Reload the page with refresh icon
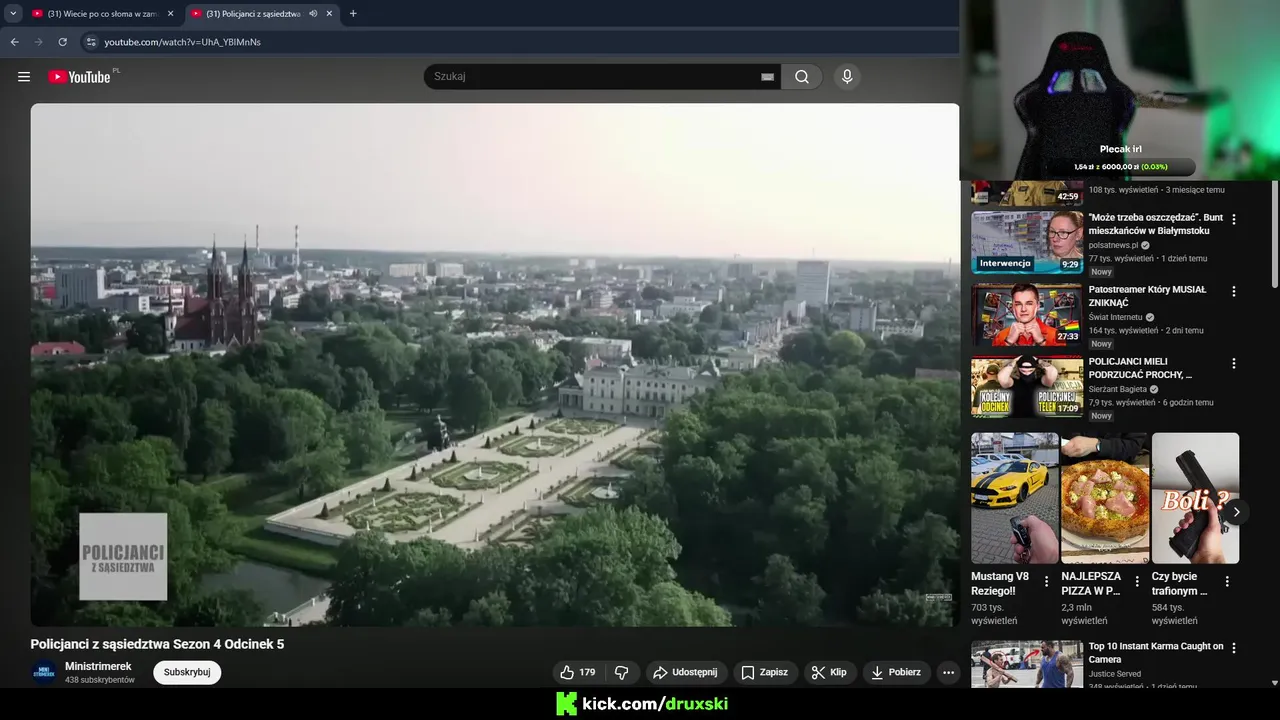The image size is (1280, 720). pyautogui.click(x=62, y=42)
